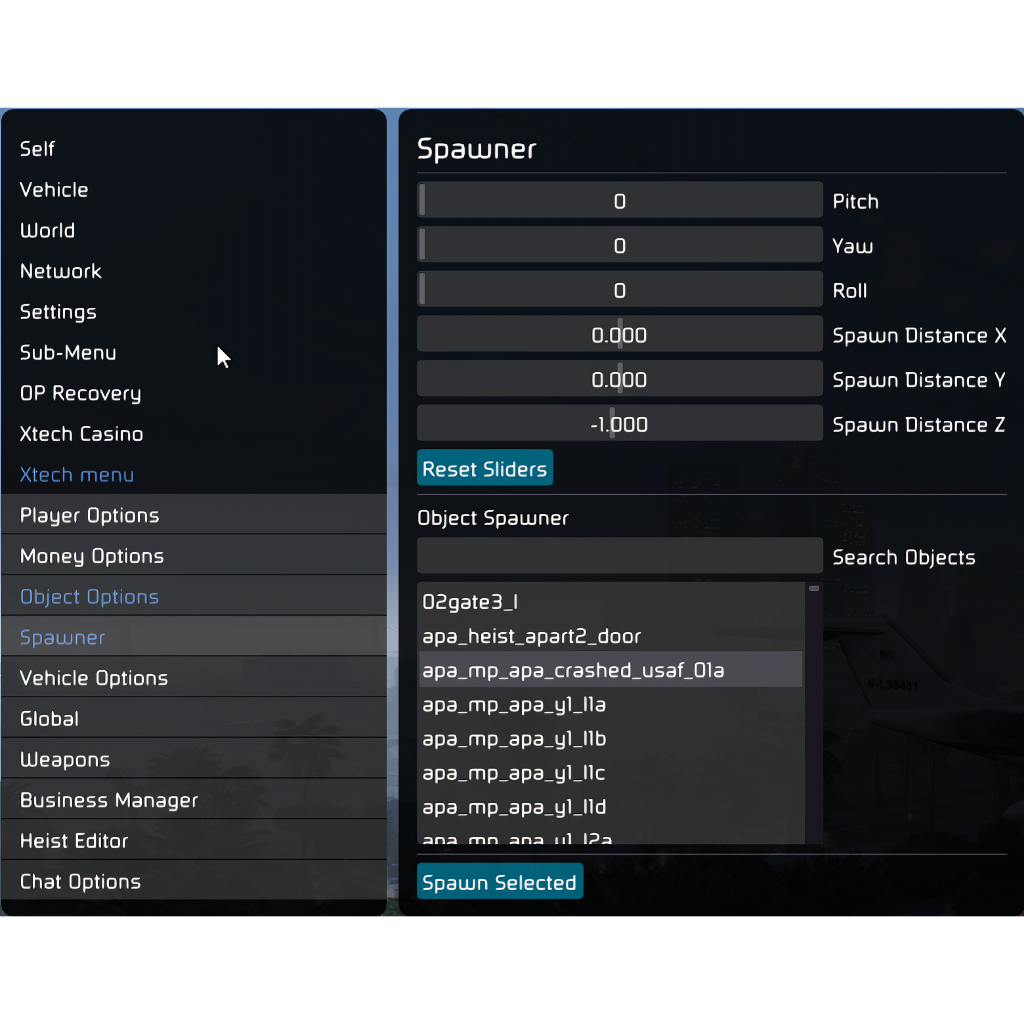Image resolution: width=1024 pixels, height=1024 pixels.
Task: Click the Spawn Distance Z slider
Action: (x=619, y=425)
